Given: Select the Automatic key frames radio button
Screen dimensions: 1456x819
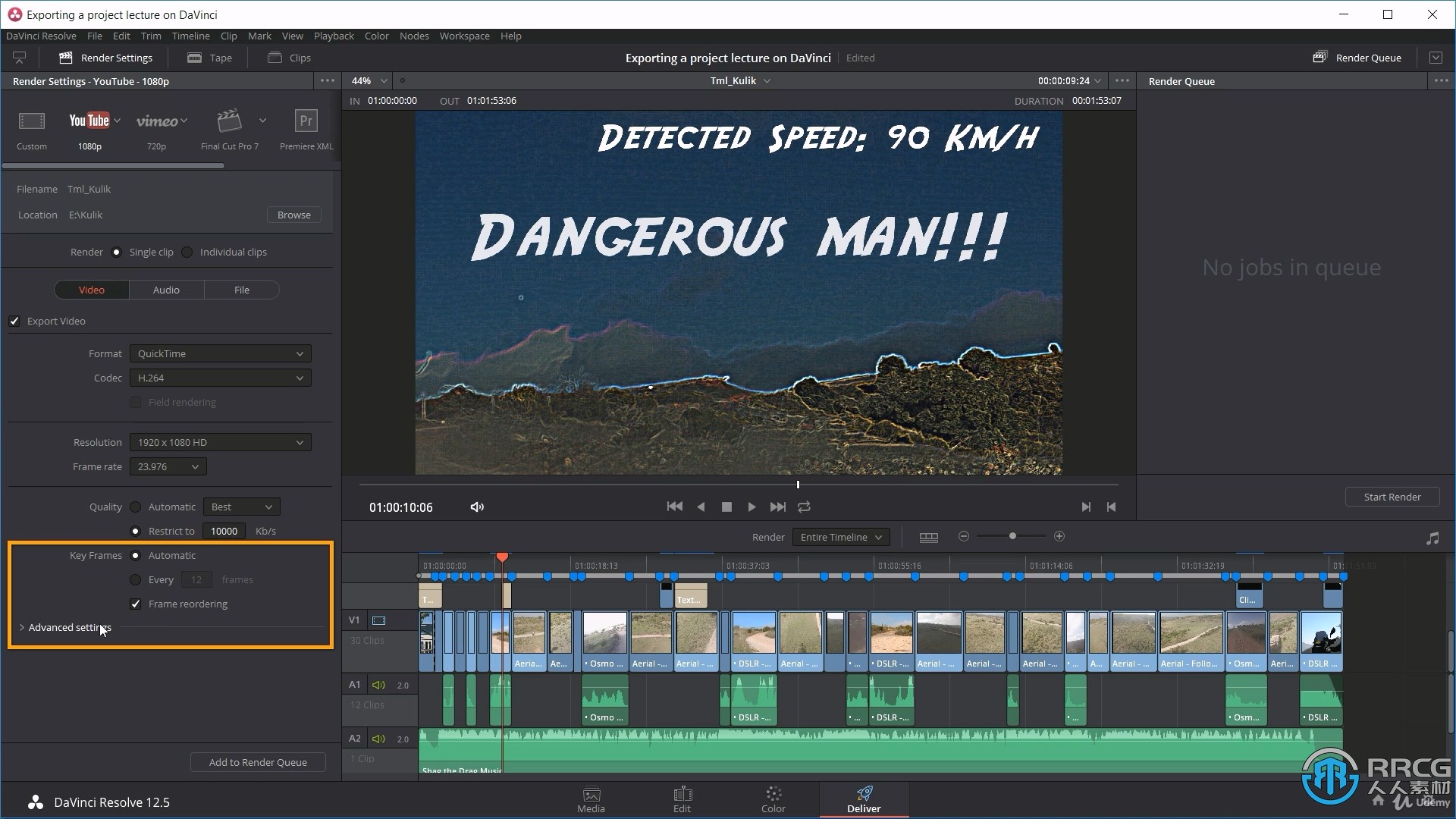Looking at the screenshot, I should pyautogui.click(x=135, y=555).
